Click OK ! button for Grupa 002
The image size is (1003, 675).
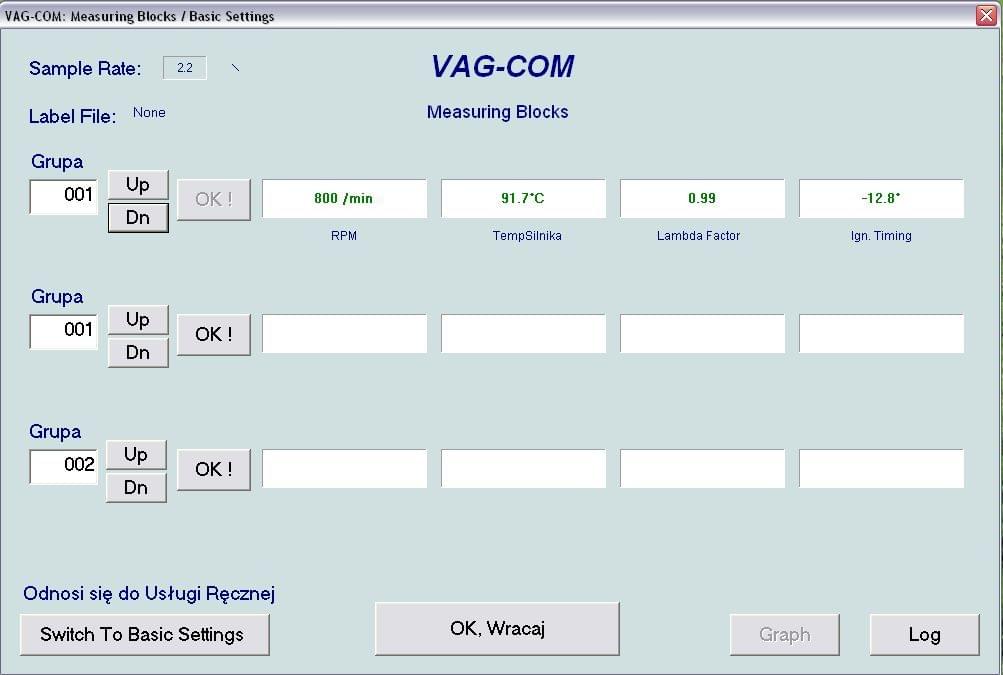coord(214,470)
